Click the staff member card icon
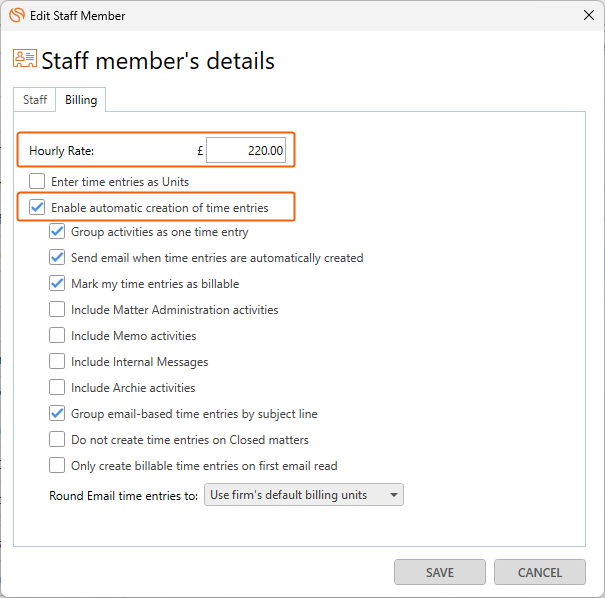This screenshot has width=605, height=598. point(25,58)
